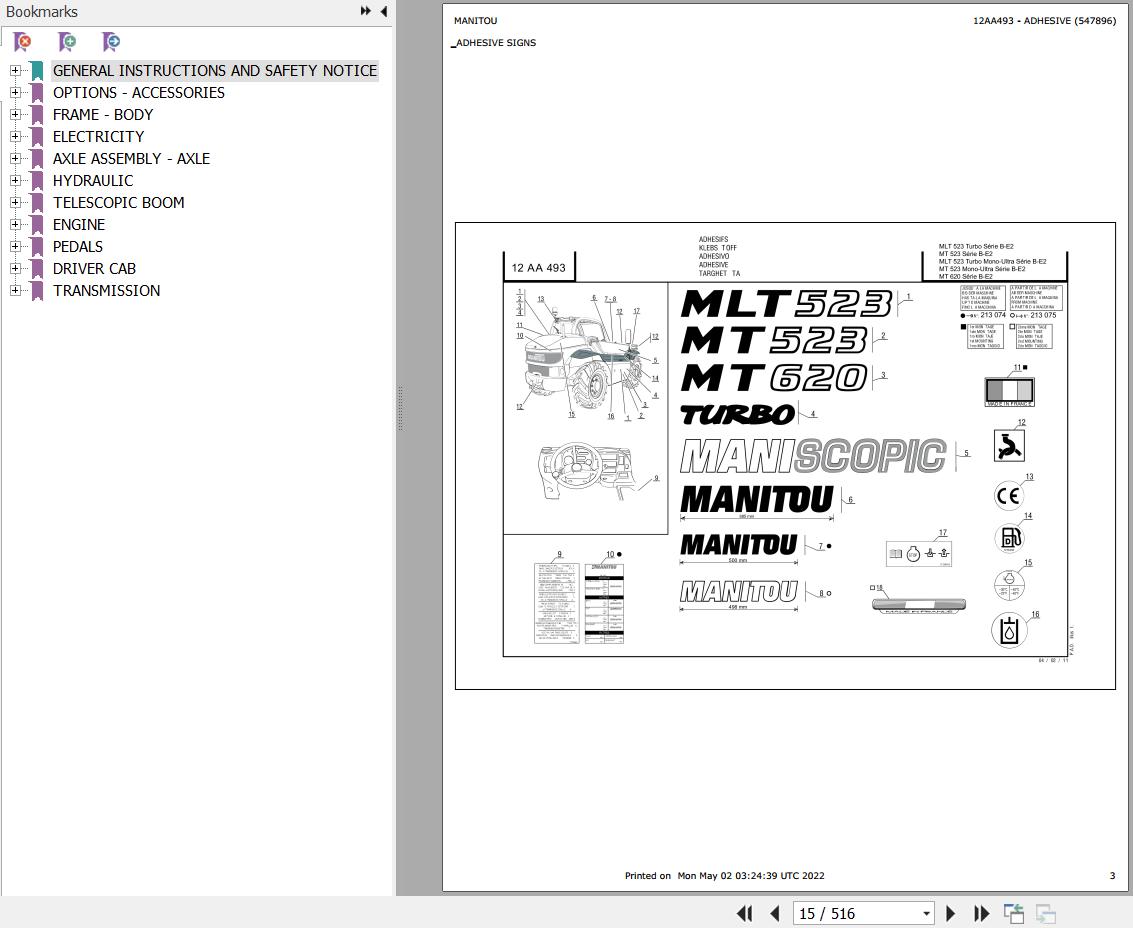Image resolution: width=1133 pixels, height=928 pixels.
Task: Open the ENGINE bookmark
Action: coord(79,225)
